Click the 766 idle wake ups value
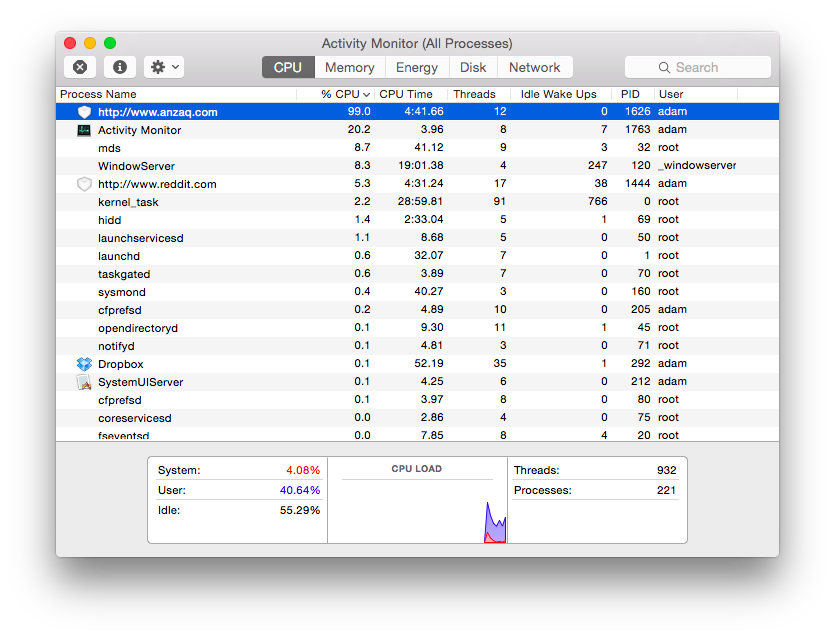Image resolution: width=835 pixels, height=637 pixels. (597, 201)
